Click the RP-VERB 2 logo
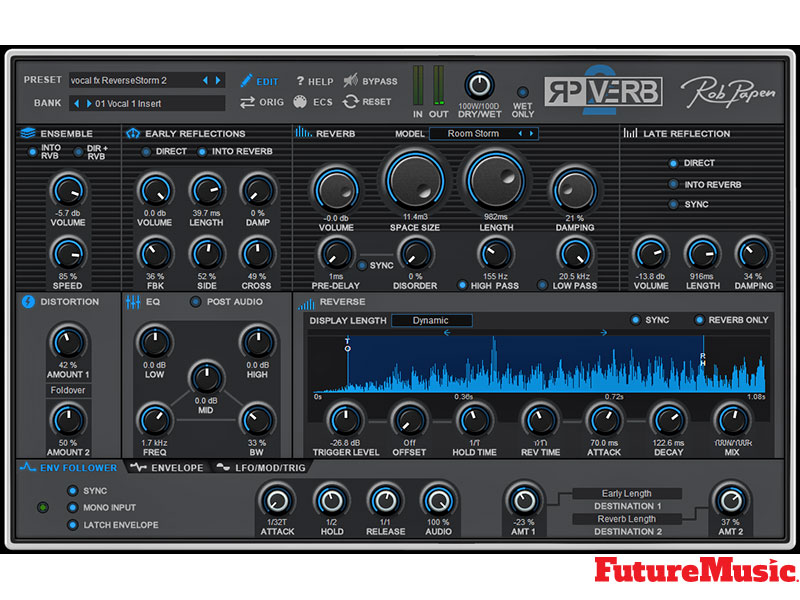The width and height of the screenshot is (800, 600). pos(603,91)
